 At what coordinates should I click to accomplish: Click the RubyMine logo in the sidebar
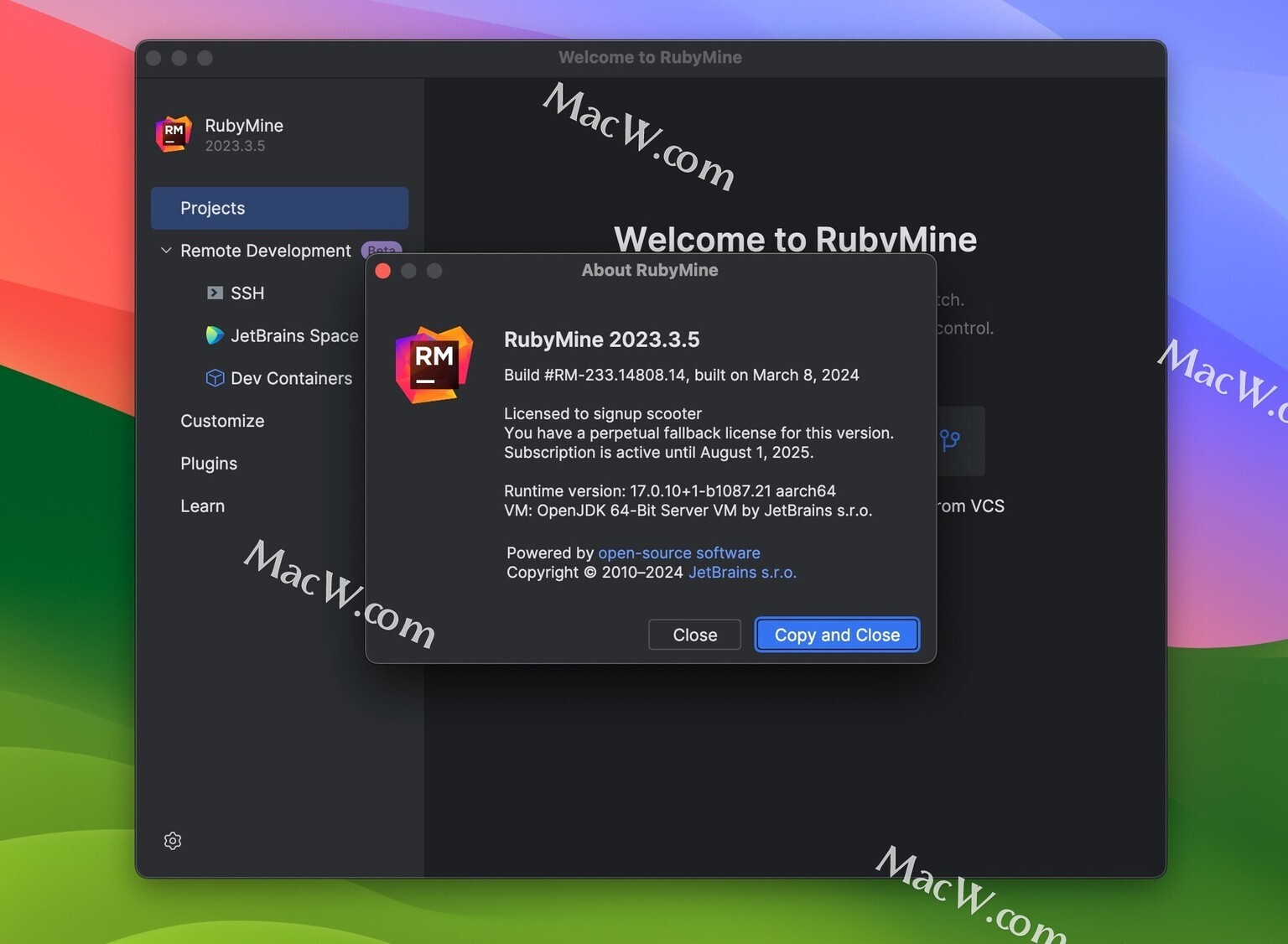174,134
